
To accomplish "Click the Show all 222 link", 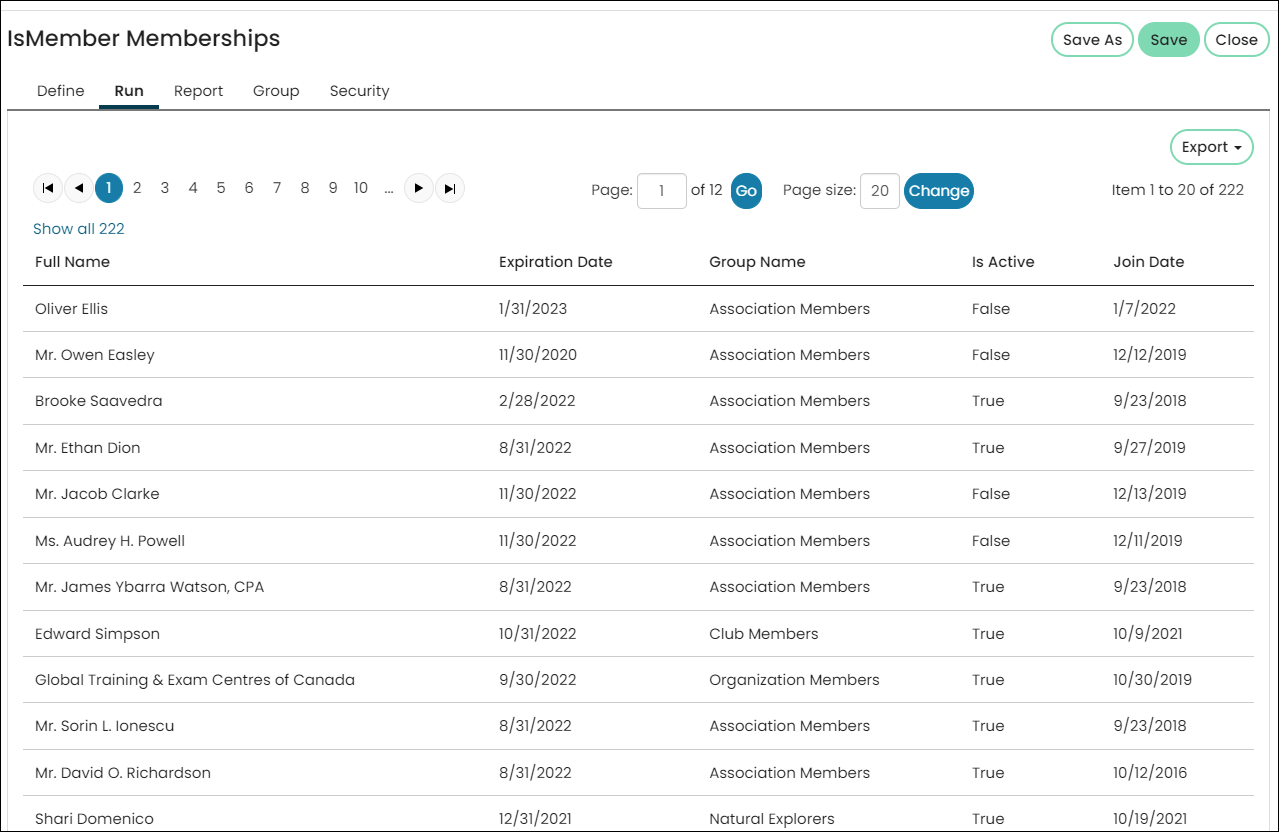I will [x=79, y=229].
